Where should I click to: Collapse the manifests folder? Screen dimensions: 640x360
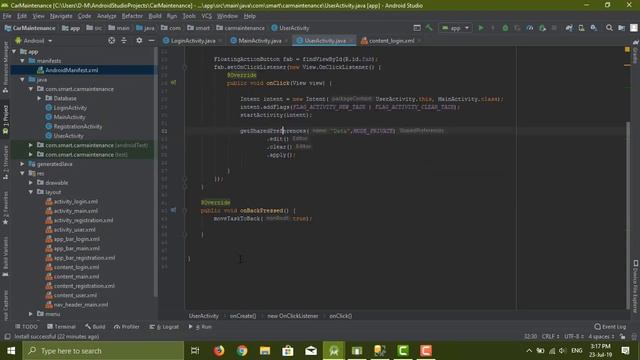click(x=22, y=61)
